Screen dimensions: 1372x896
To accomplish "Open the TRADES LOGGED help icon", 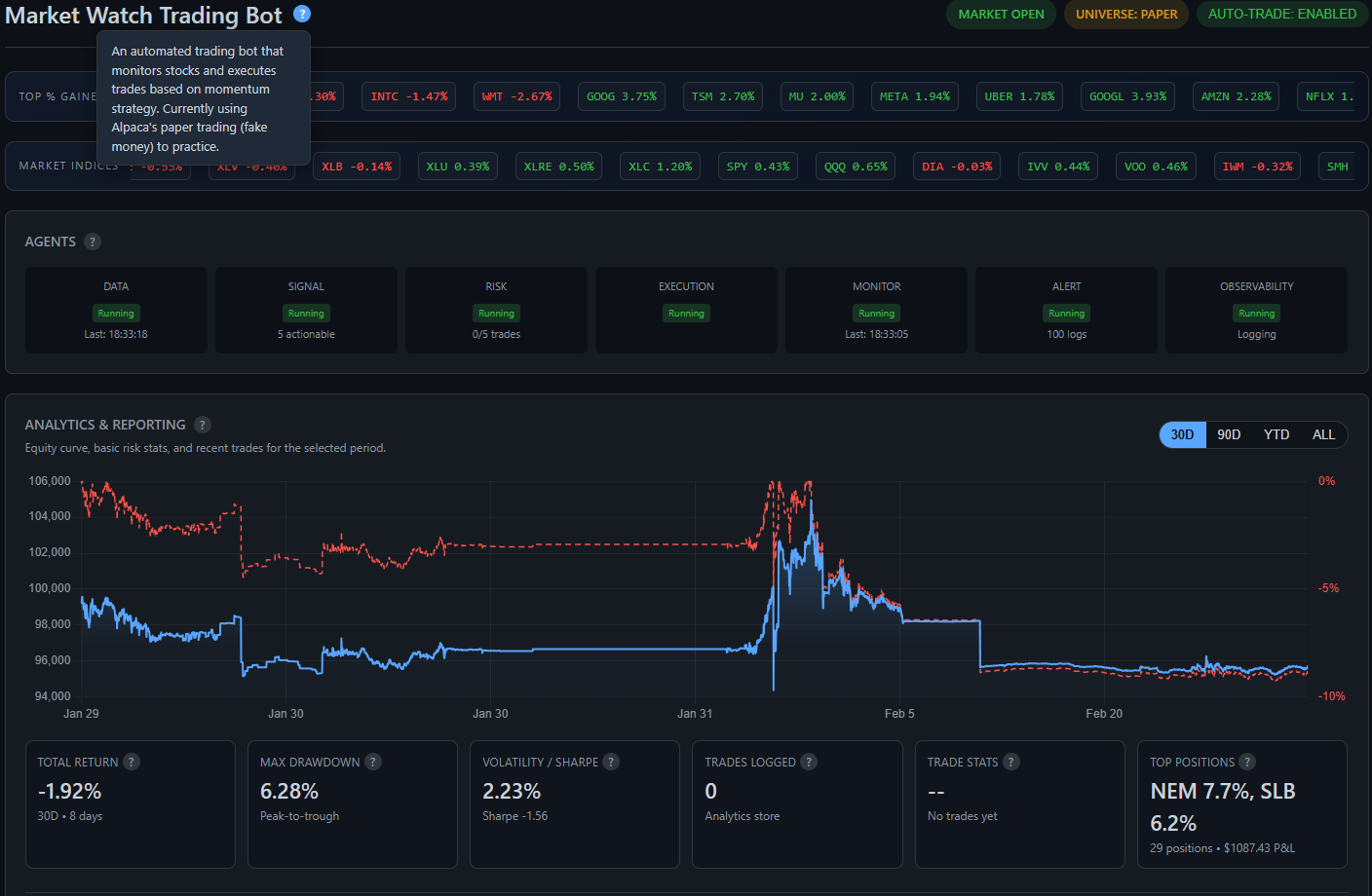I will [809, 762].
